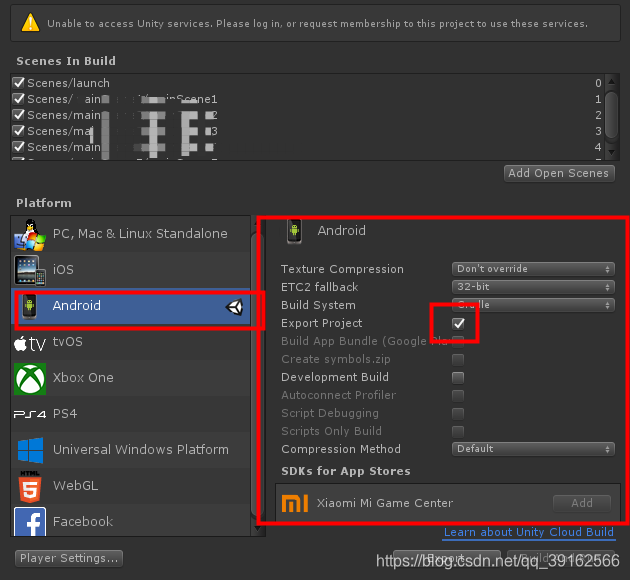Add the Xiaomi Mi Game Center SDK

click(582, 503)
